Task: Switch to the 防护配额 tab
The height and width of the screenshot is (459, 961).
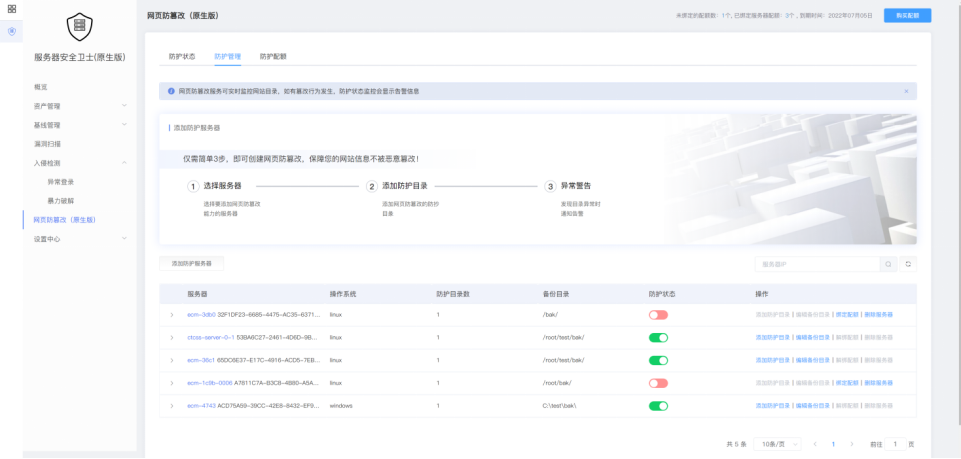Action: pos(273,56)
